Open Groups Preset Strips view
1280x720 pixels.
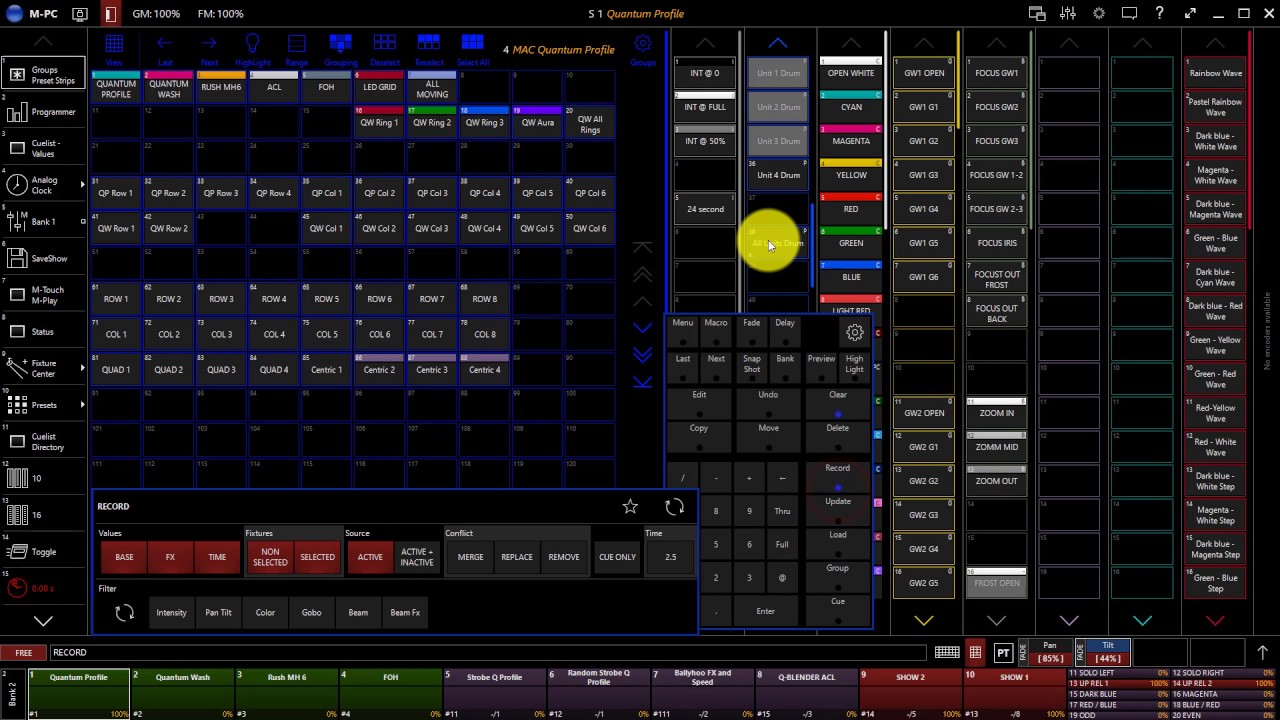[x=43, y=75]
